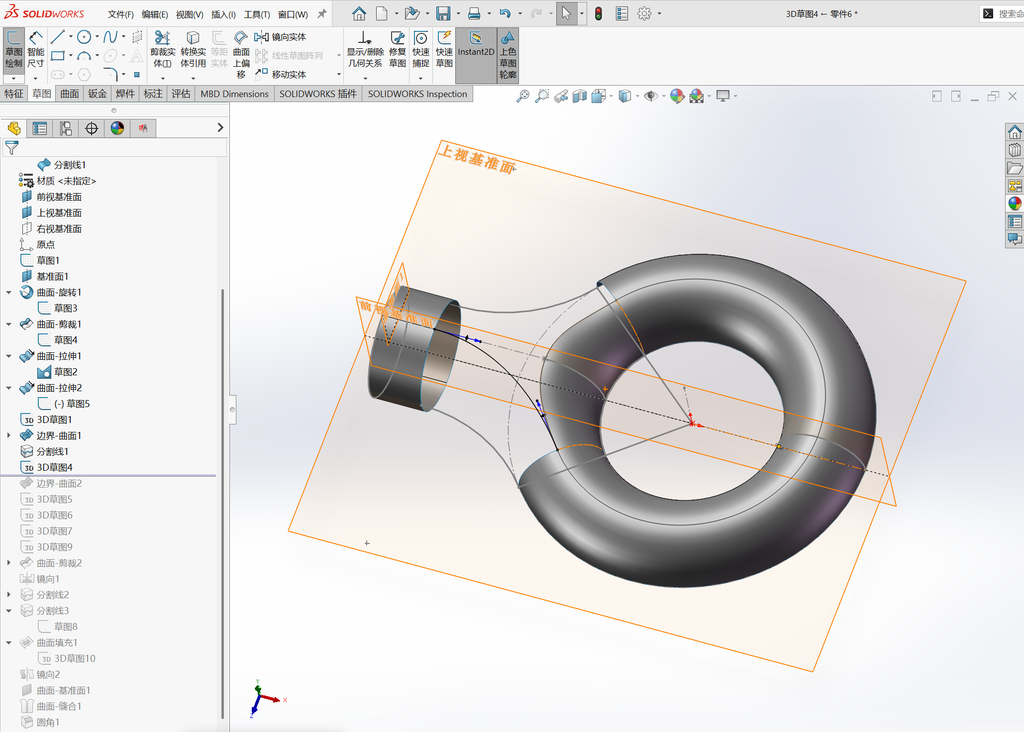Expand the manager panel tabs chevron

(x=220, y=128)
